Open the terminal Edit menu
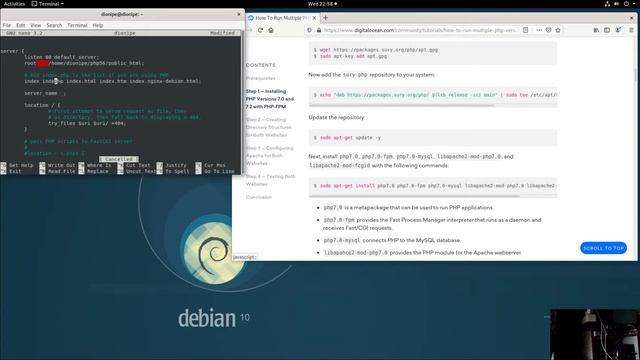This screenshot has height=360, width=640. click(x=20, y=25)
